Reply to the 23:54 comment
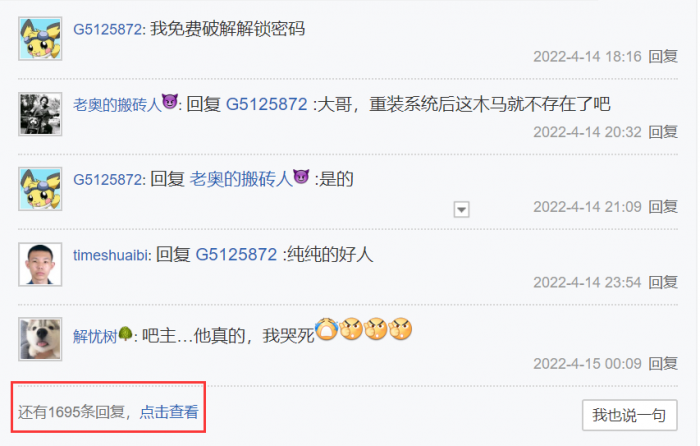Image resolution: width=700 pixels, height=446 pixels. (x=663, y=282)
